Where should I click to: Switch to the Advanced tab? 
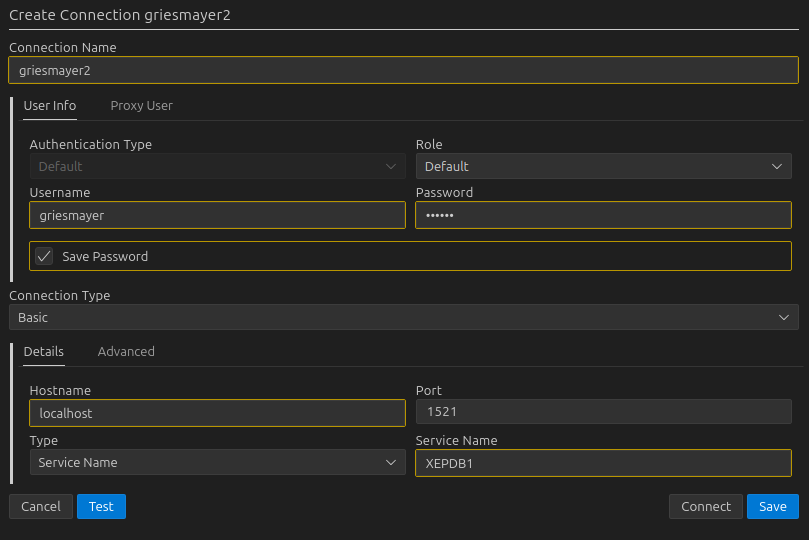pyautogui.click(x=126, y=351)
